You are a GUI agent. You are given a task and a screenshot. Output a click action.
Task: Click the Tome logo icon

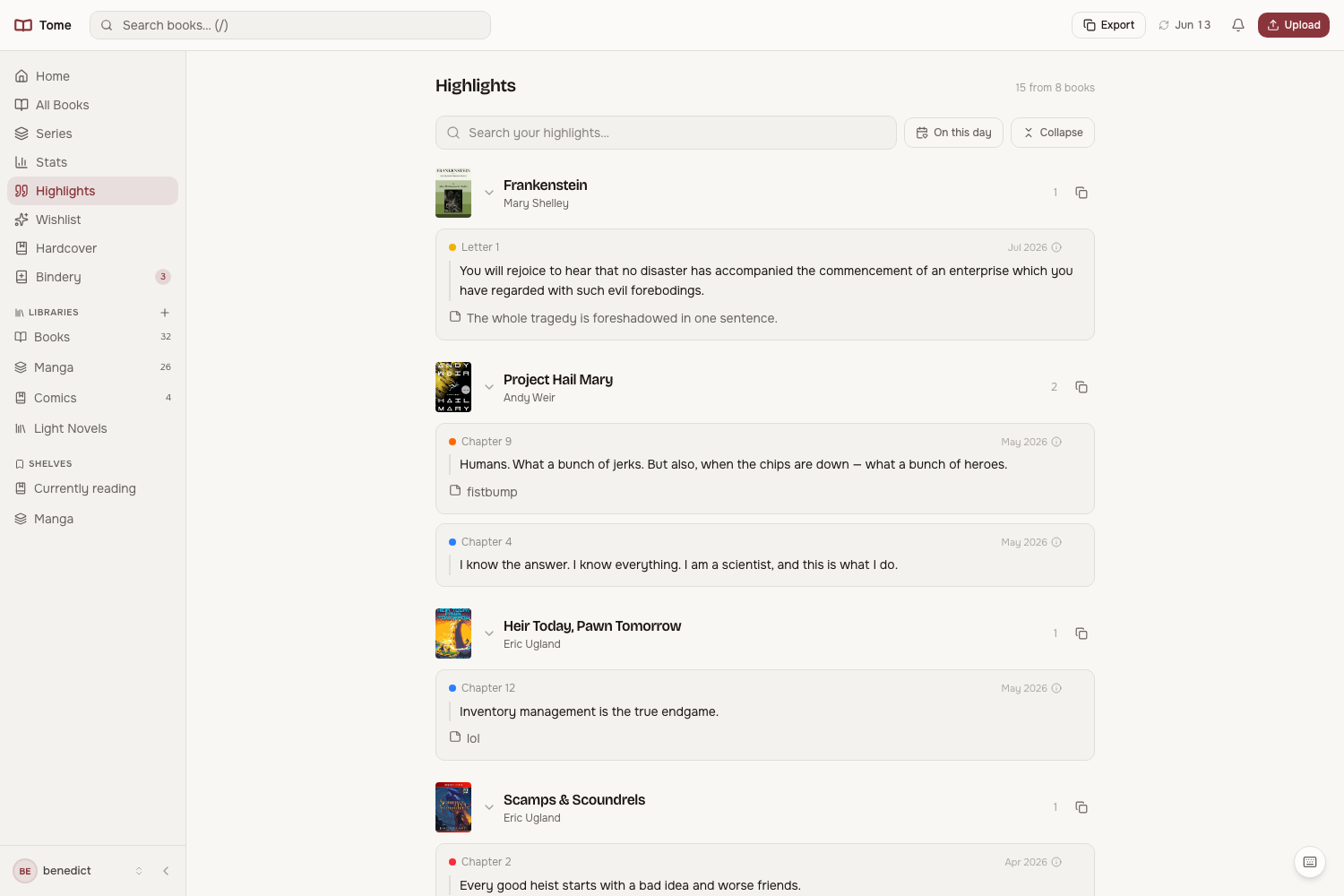23,25
